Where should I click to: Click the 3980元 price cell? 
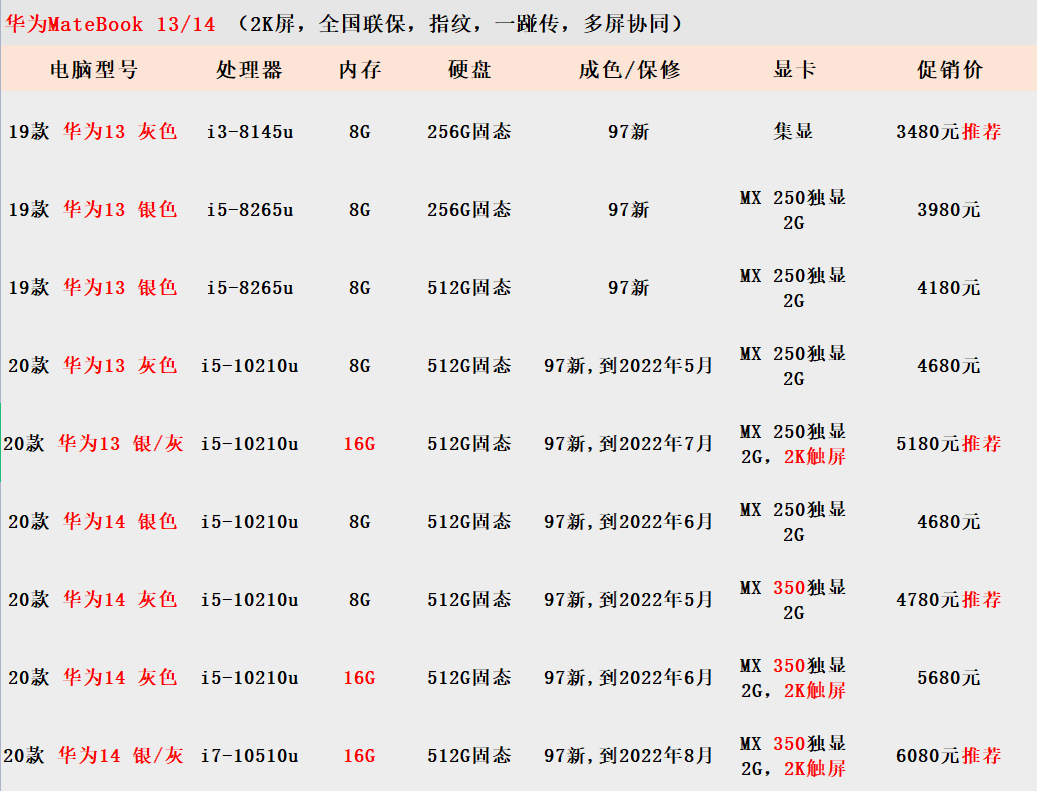[x=948, y=210]
